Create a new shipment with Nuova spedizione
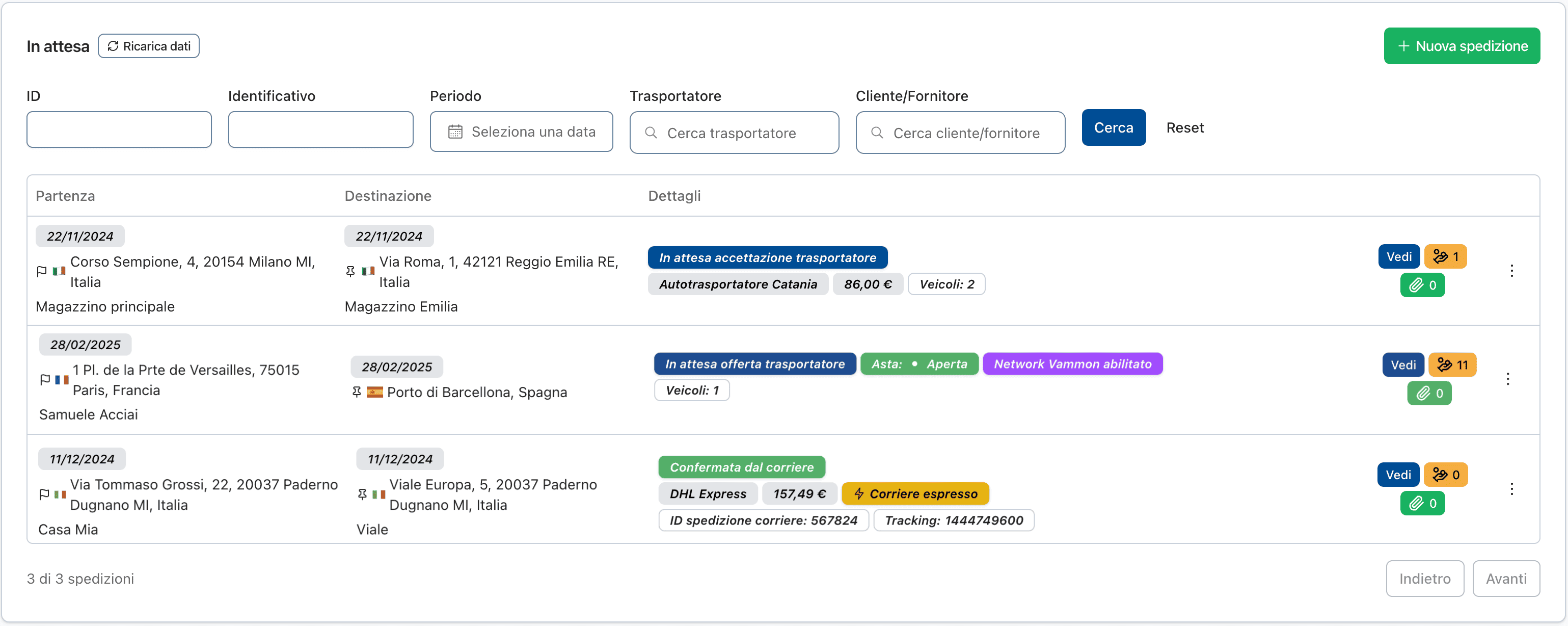1568x626 pixels. point(1462,46)
